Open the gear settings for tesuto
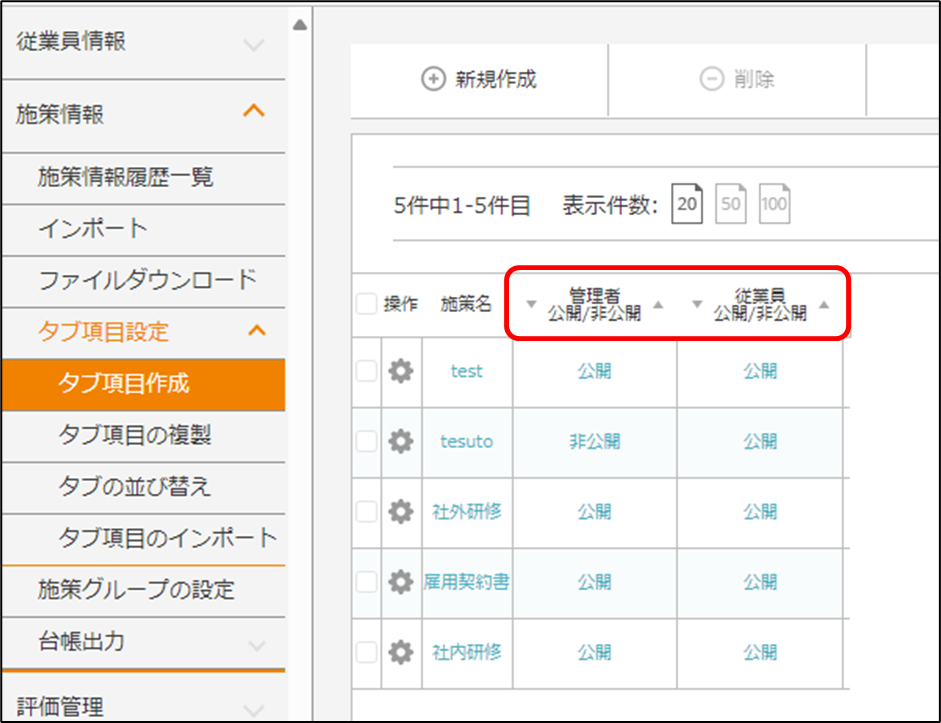Screen dimensions: 941x723 pos(400,442)
